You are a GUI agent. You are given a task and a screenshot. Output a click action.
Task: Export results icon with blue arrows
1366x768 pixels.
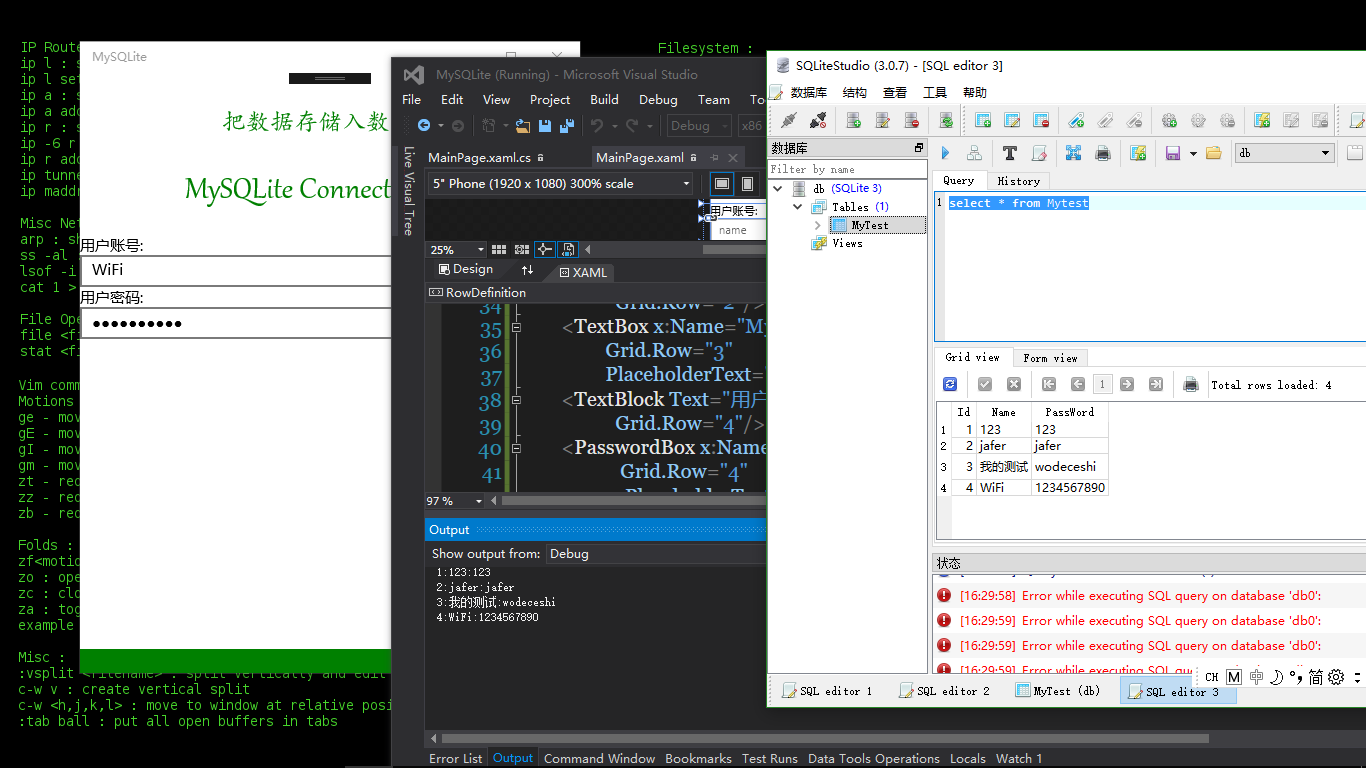[x=1073, y=153]
